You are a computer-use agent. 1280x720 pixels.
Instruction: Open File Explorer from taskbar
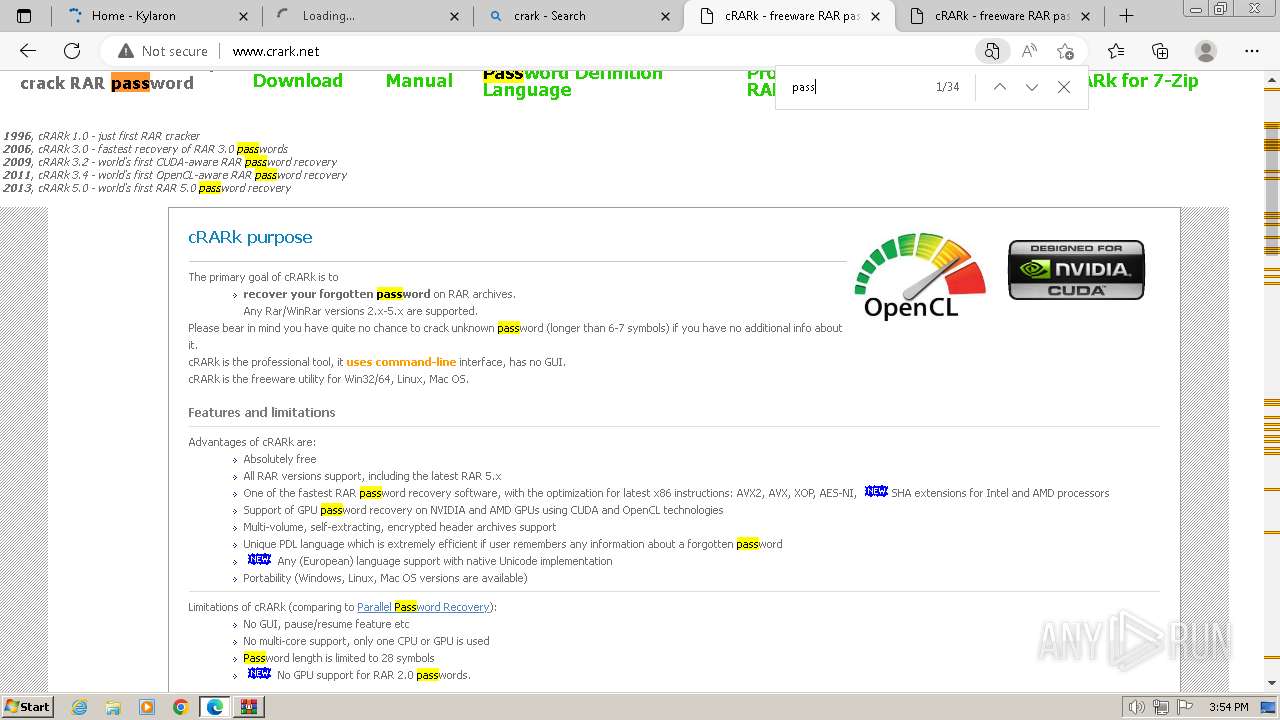coord(113,707)
